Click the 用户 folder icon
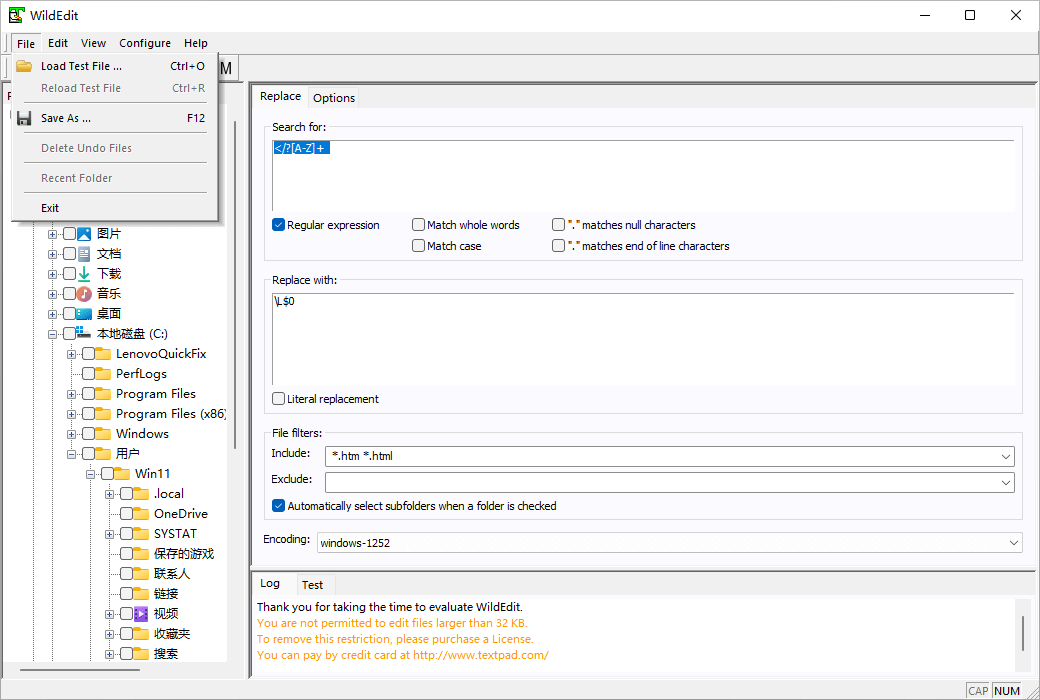 (103, 453)
